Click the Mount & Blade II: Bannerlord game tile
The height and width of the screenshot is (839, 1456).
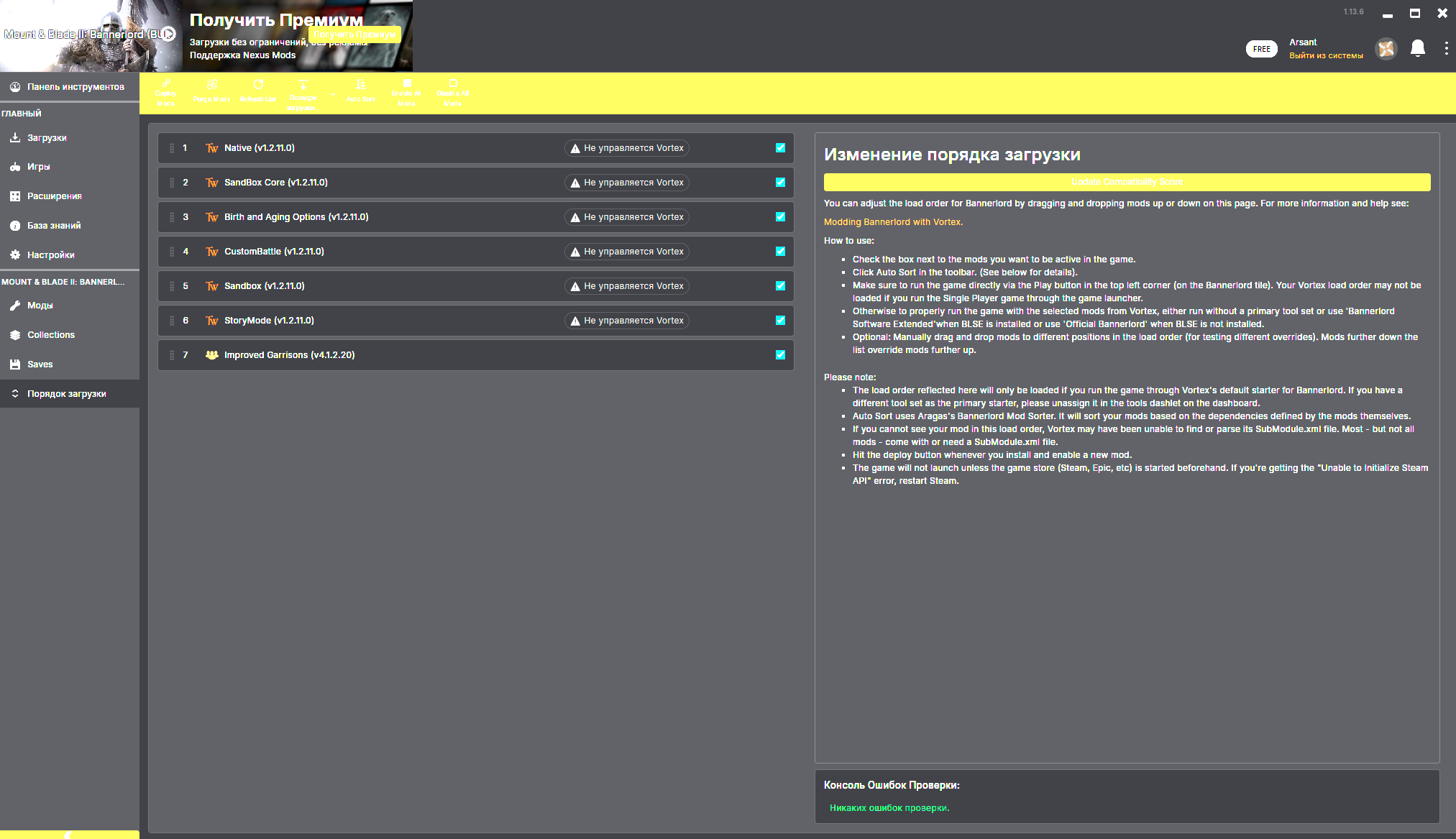pos(91,35)
